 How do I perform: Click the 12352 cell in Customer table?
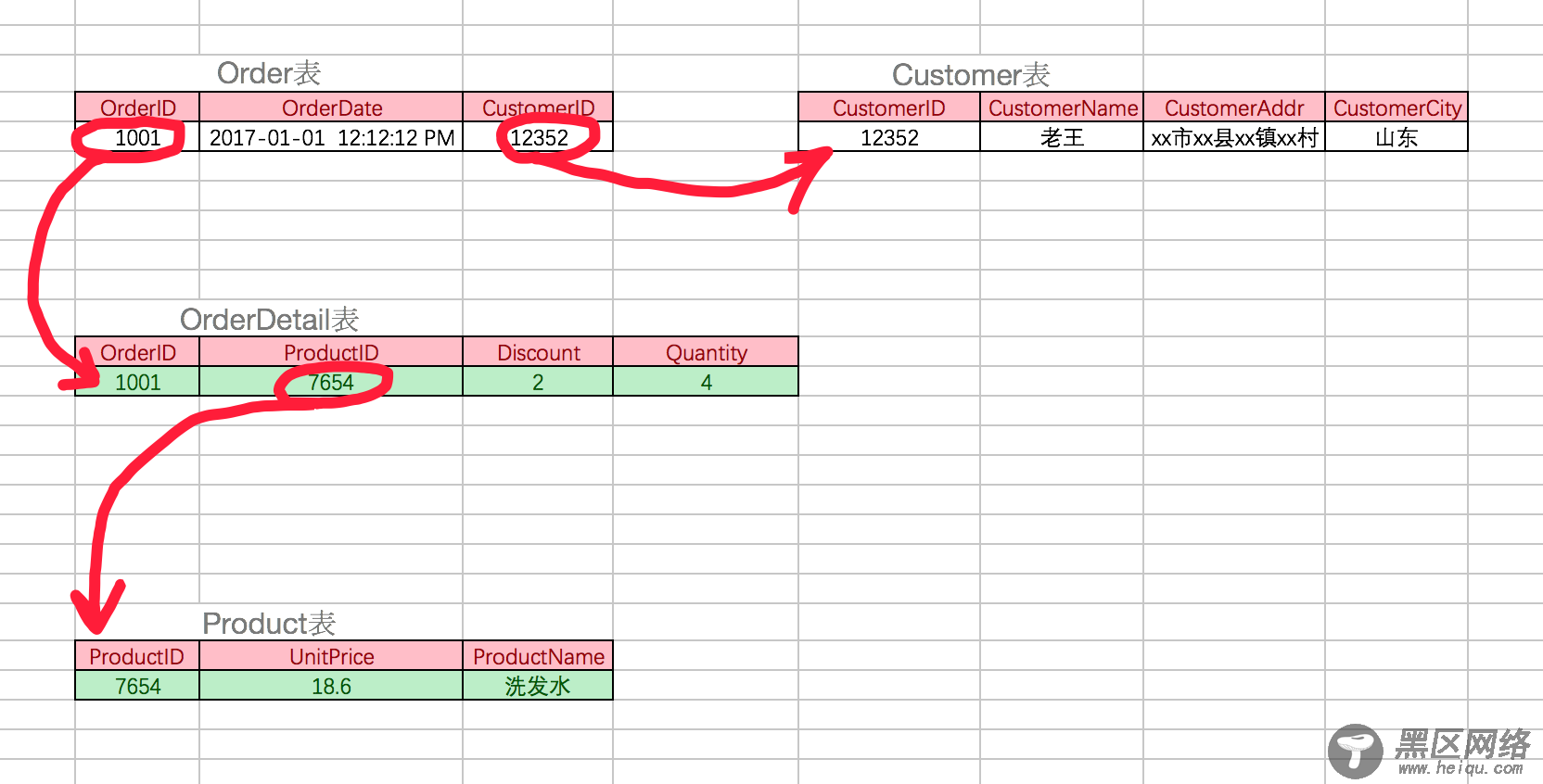(x=889, y=137)
